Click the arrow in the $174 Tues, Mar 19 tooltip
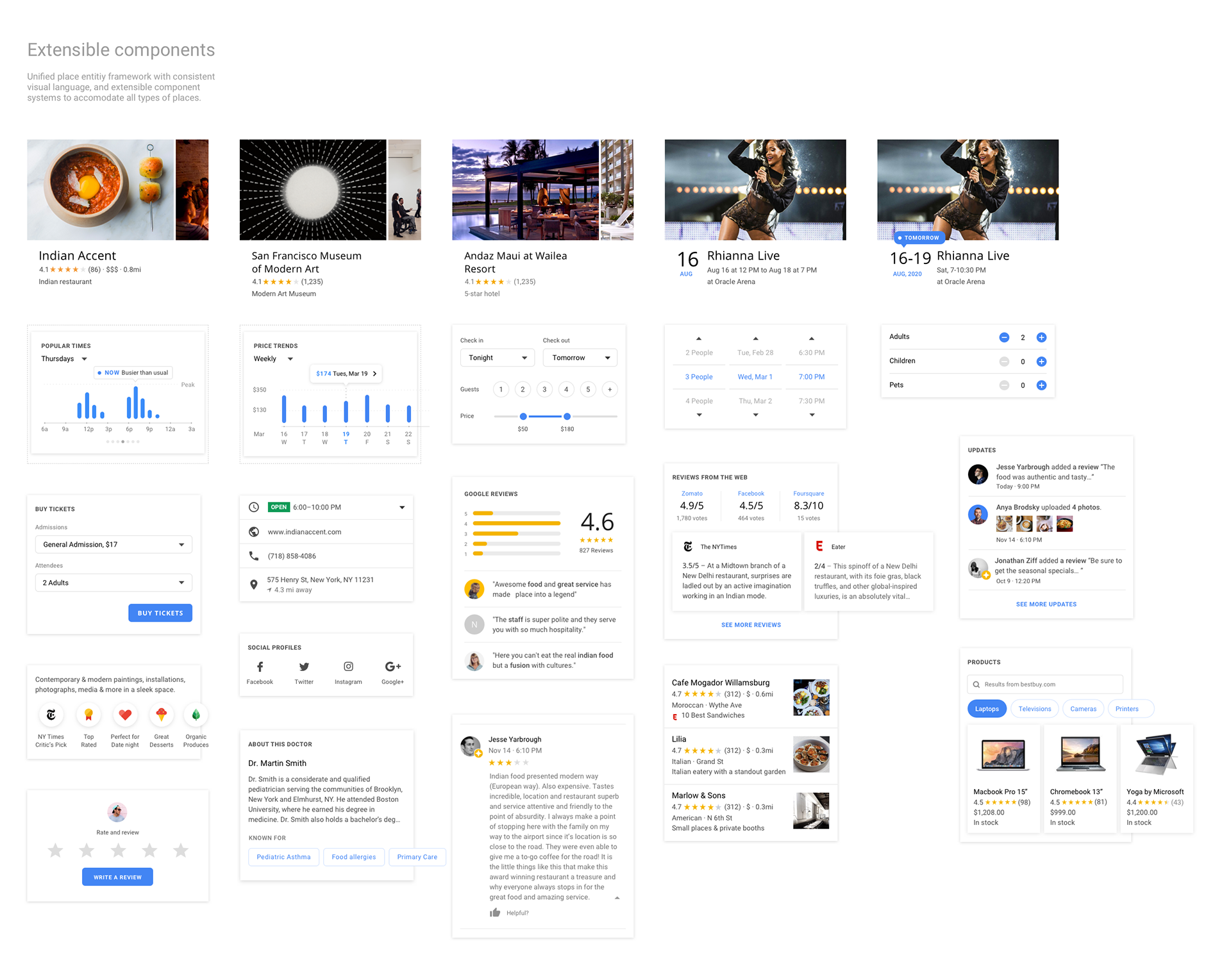 pos(374,374)
